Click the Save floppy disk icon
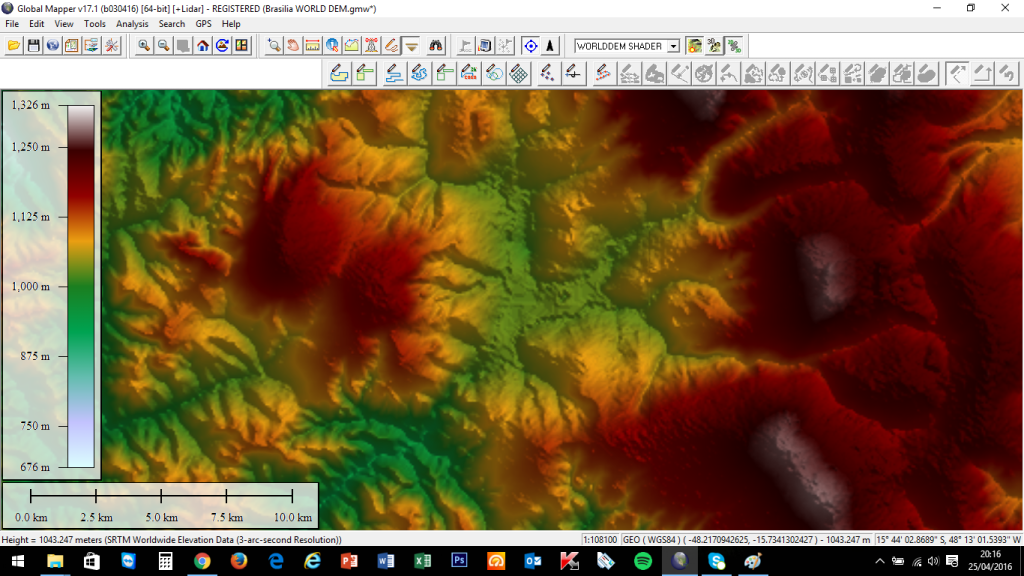Image resolution: width=1024 pixels, height=576 pixels. (x=32, y=45)
